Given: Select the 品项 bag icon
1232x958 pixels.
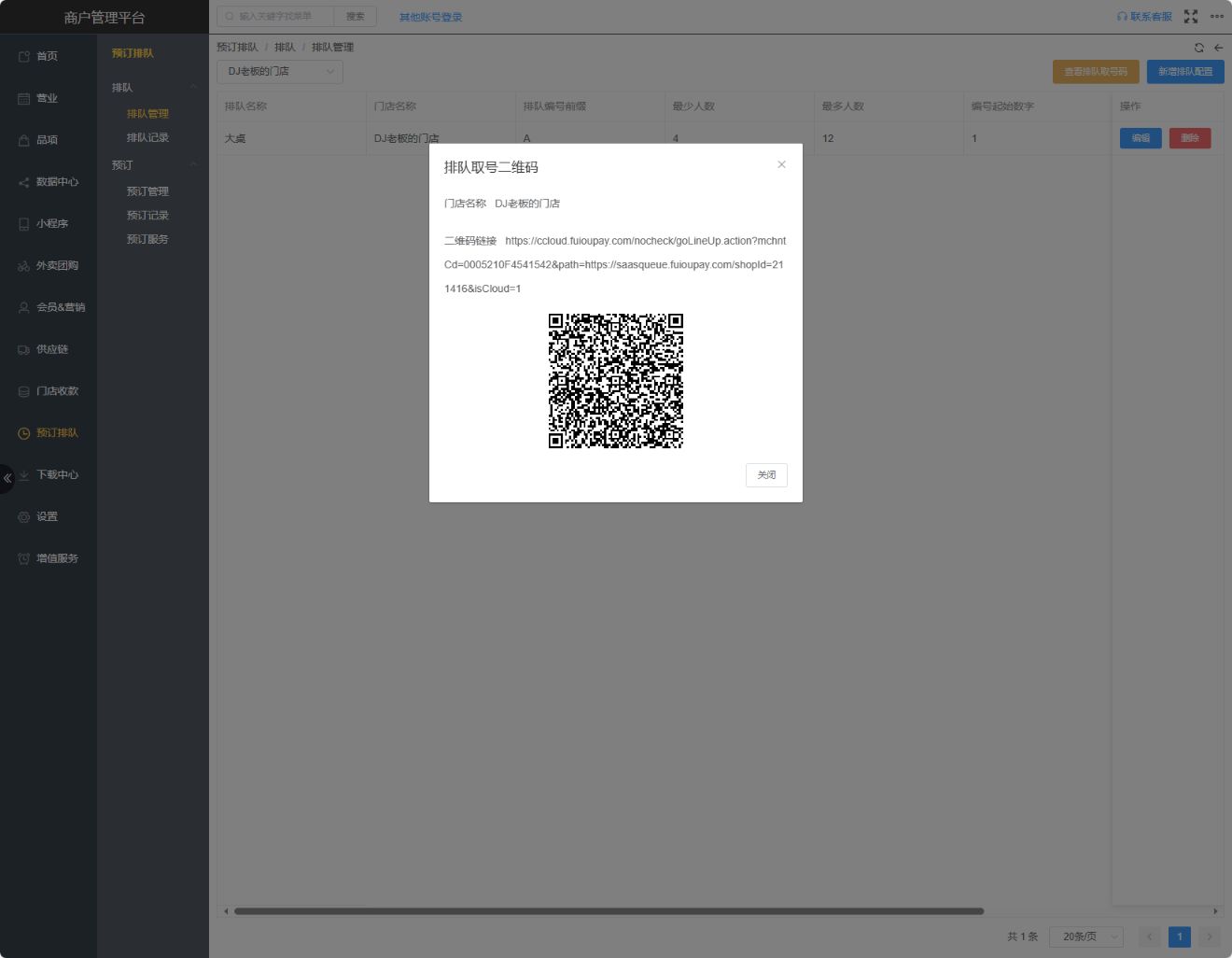Looking at the screenshot, I should (x=24, y=140).
